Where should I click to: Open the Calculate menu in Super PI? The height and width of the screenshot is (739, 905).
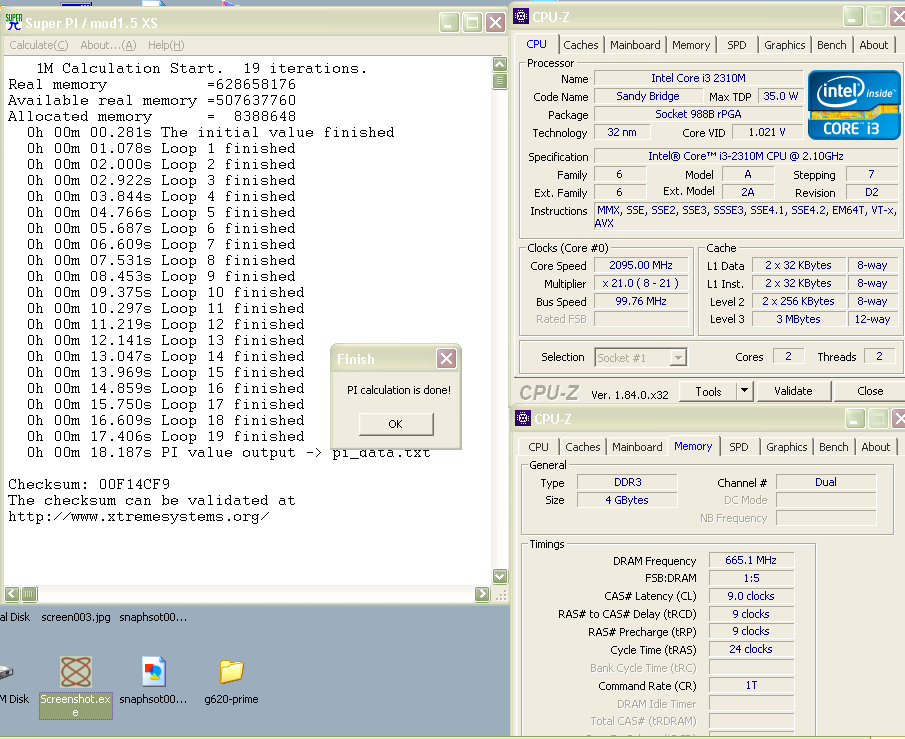pyautogui.click(x=39, y=45)
